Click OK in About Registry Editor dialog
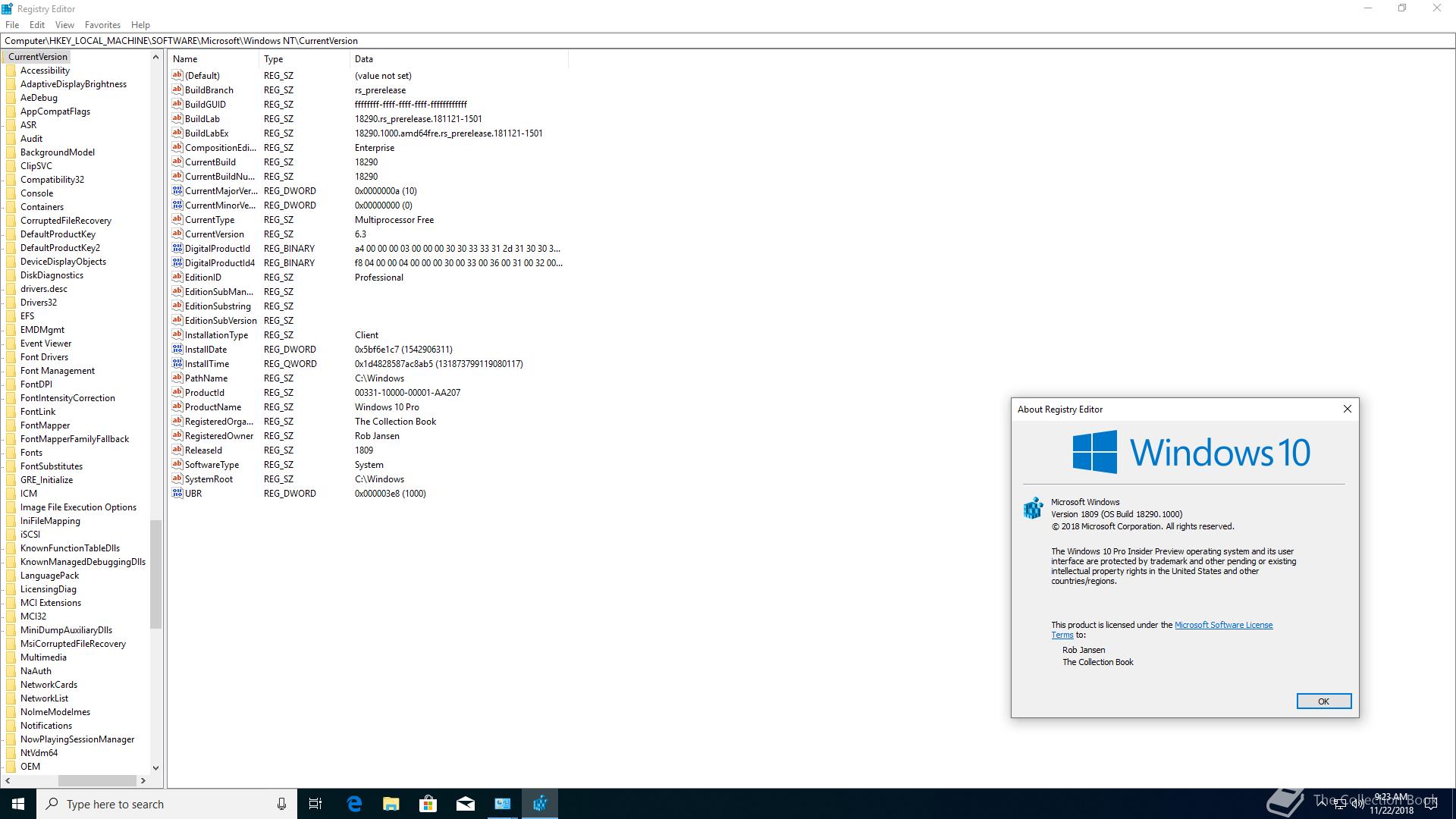The image size is (1456, 819). (1323, 701)
